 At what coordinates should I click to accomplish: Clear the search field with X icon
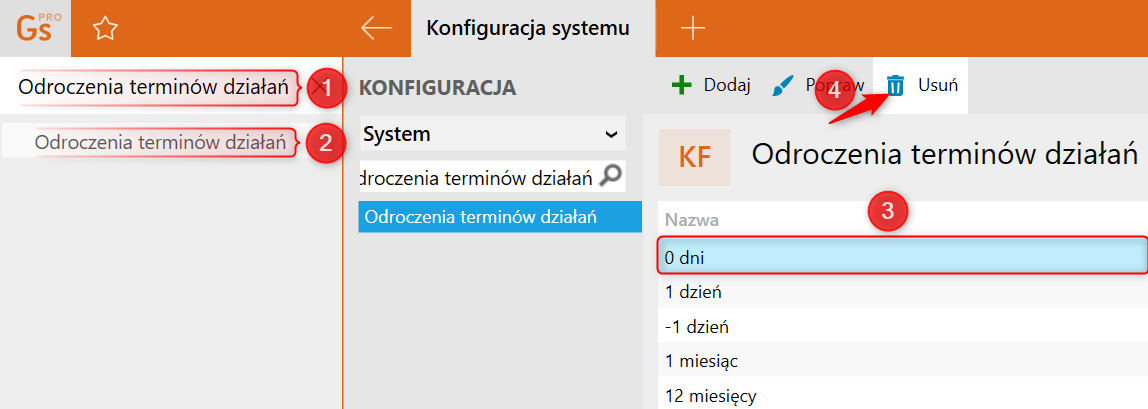pos(320,88)
